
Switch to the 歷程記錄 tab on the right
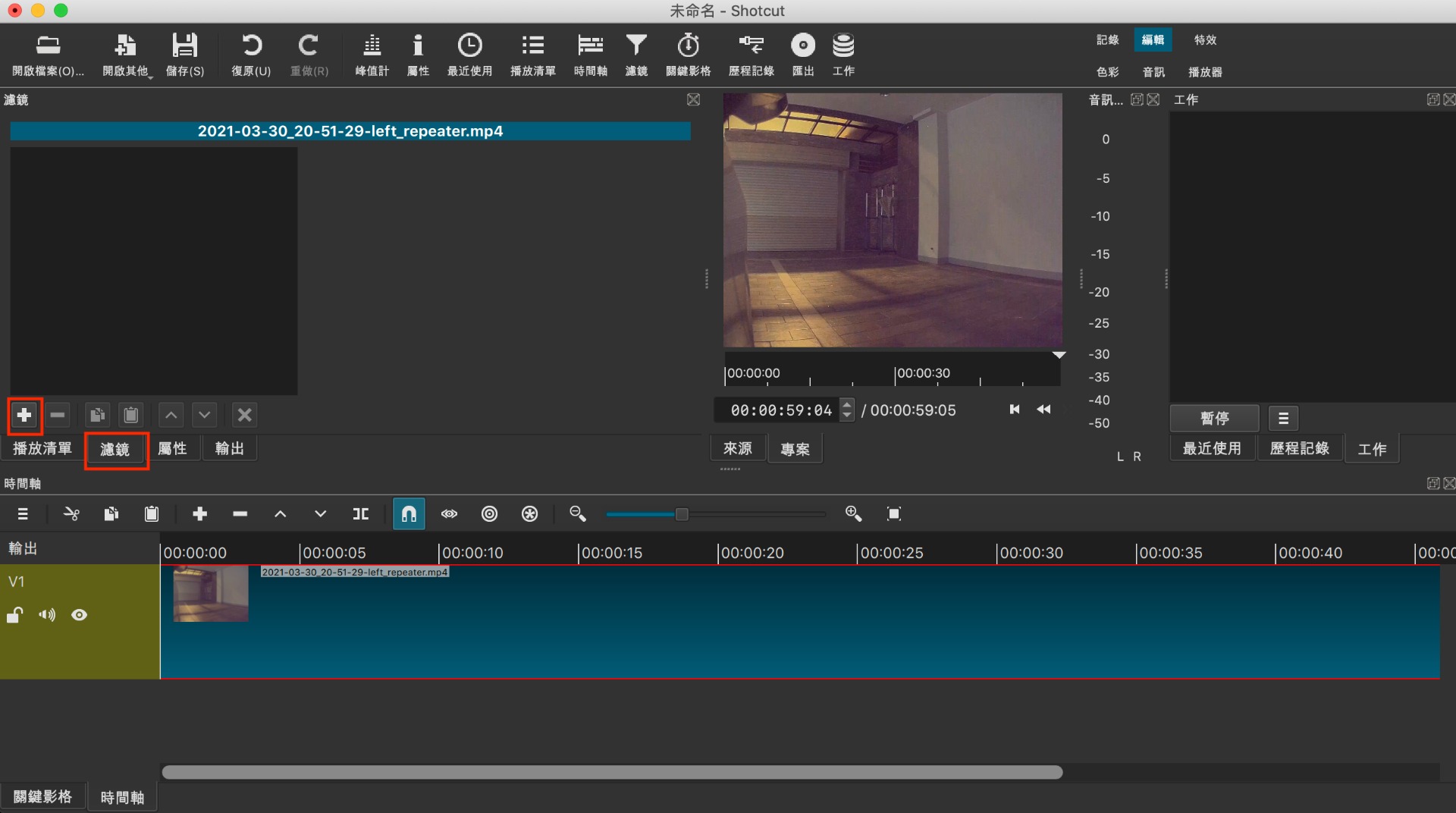1300,449
